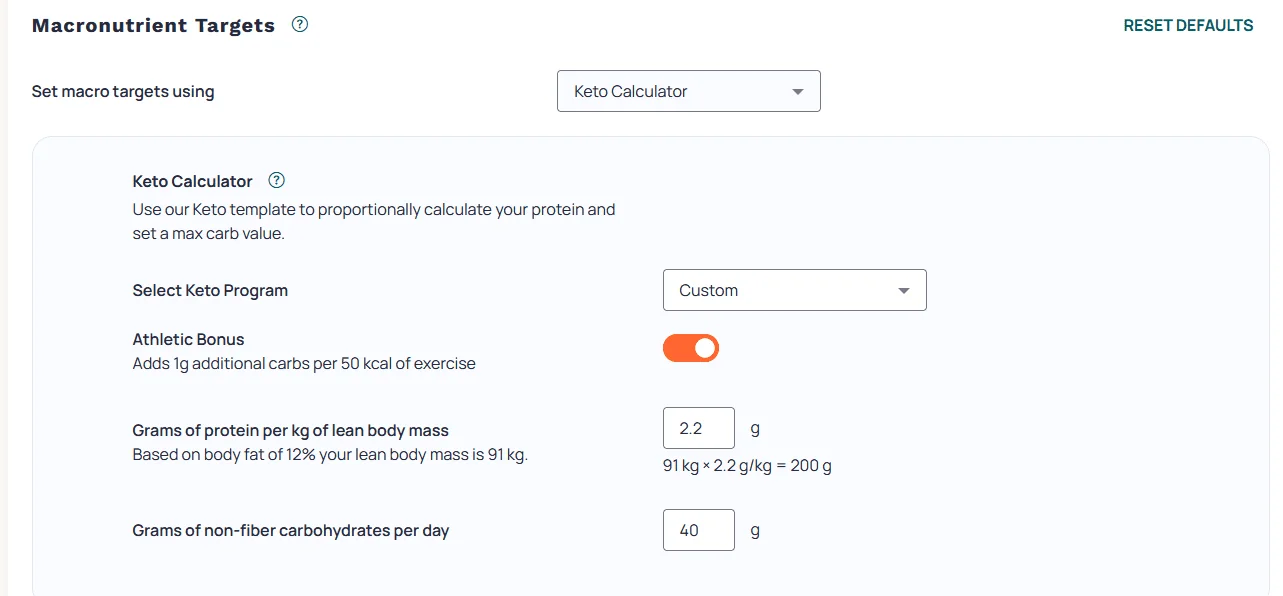Click the Adds 1g additional carbs description
Image resolution: width=1283 pixels, height=596 pixels.
pyautogui.click(x=304, y=363)
